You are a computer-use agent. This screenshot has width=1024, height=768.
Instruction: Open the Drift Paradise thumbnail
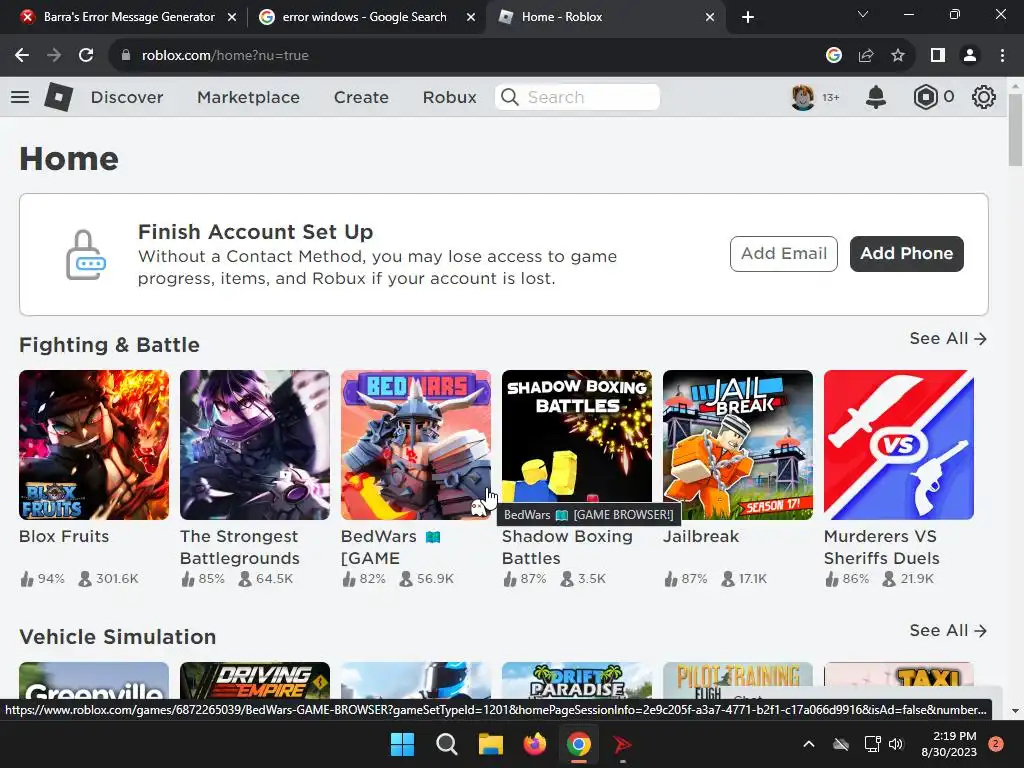point(577,680)
